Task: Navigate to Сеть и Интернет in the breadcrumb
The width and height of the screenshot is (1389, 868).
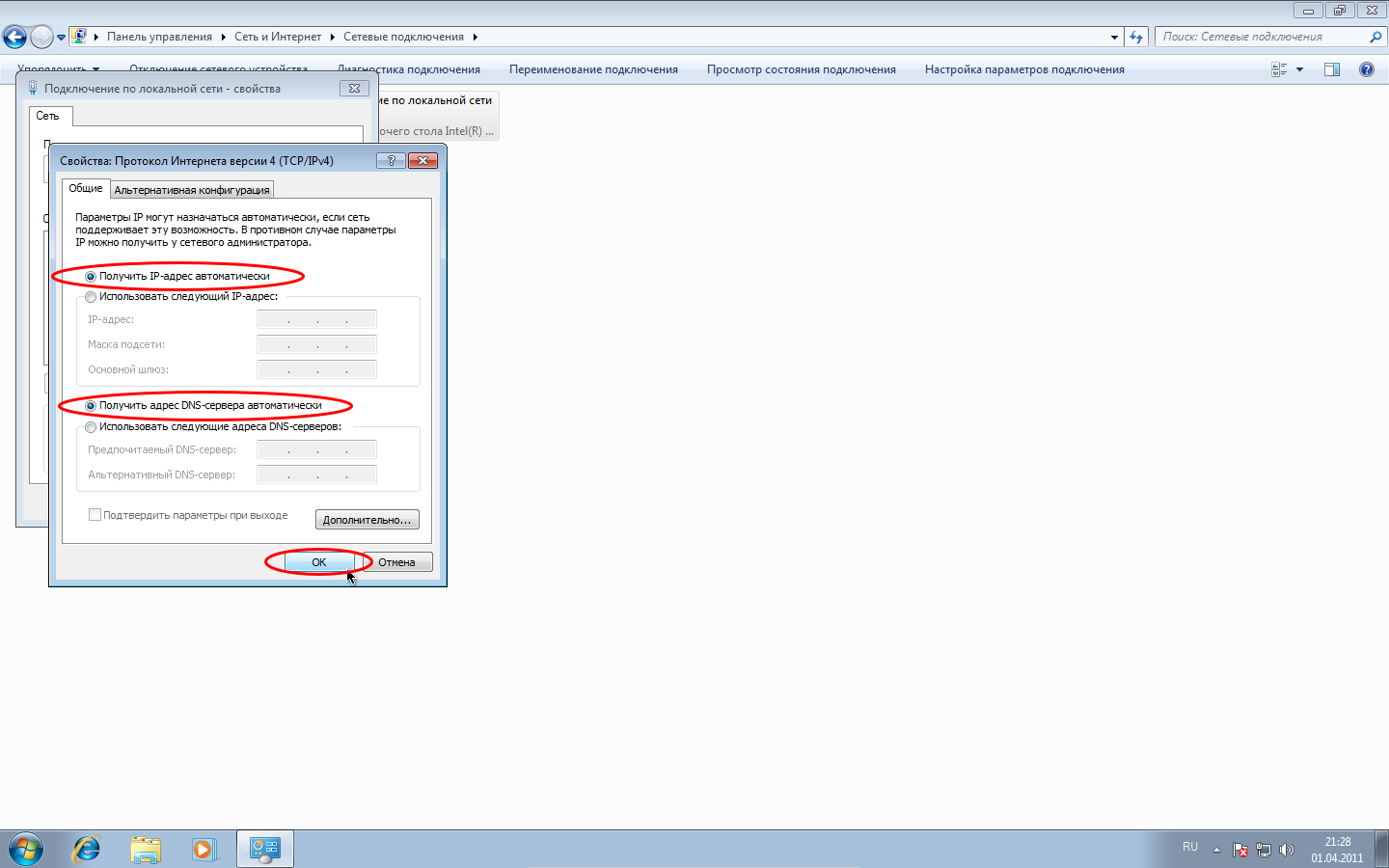Action: (x=278, y=37)
